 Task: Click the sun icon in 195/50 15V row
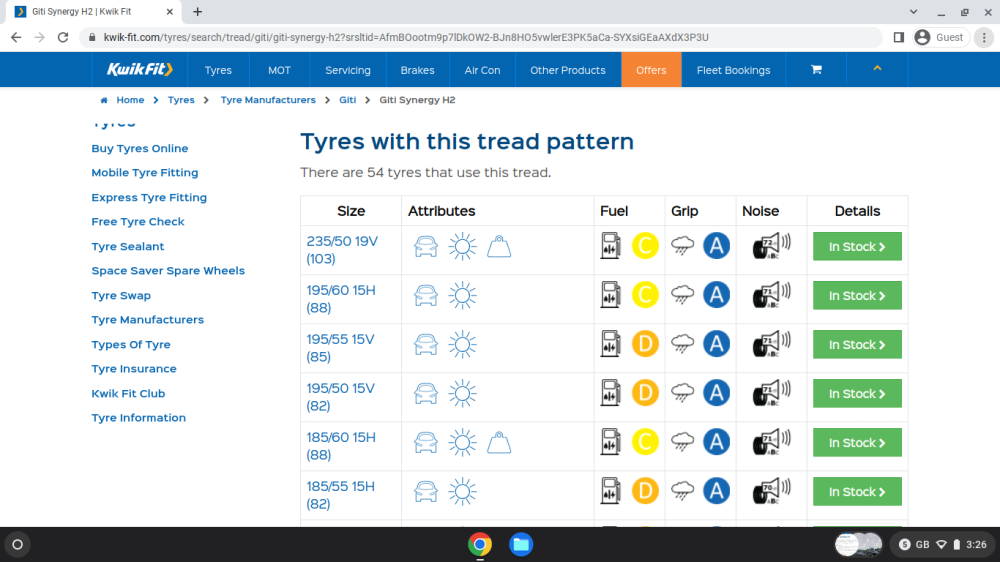[x=462, y=394]
